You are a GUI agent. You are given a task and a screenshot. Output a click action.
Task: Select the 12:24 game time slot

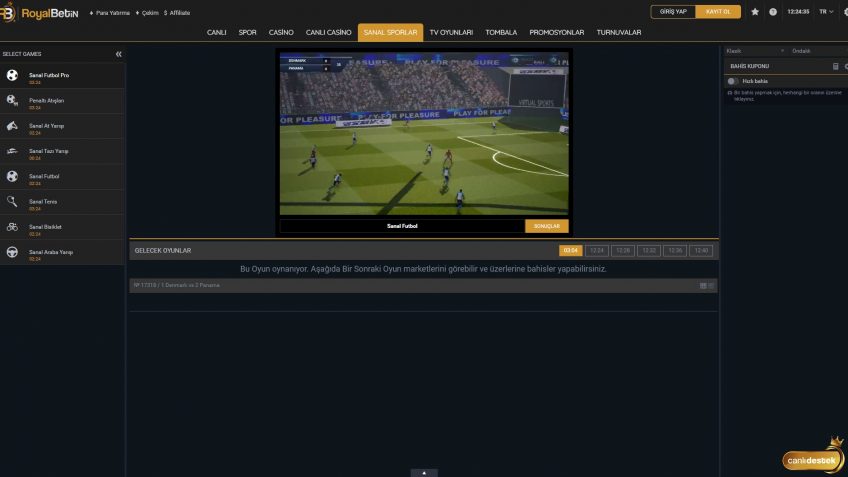(597, 250)
